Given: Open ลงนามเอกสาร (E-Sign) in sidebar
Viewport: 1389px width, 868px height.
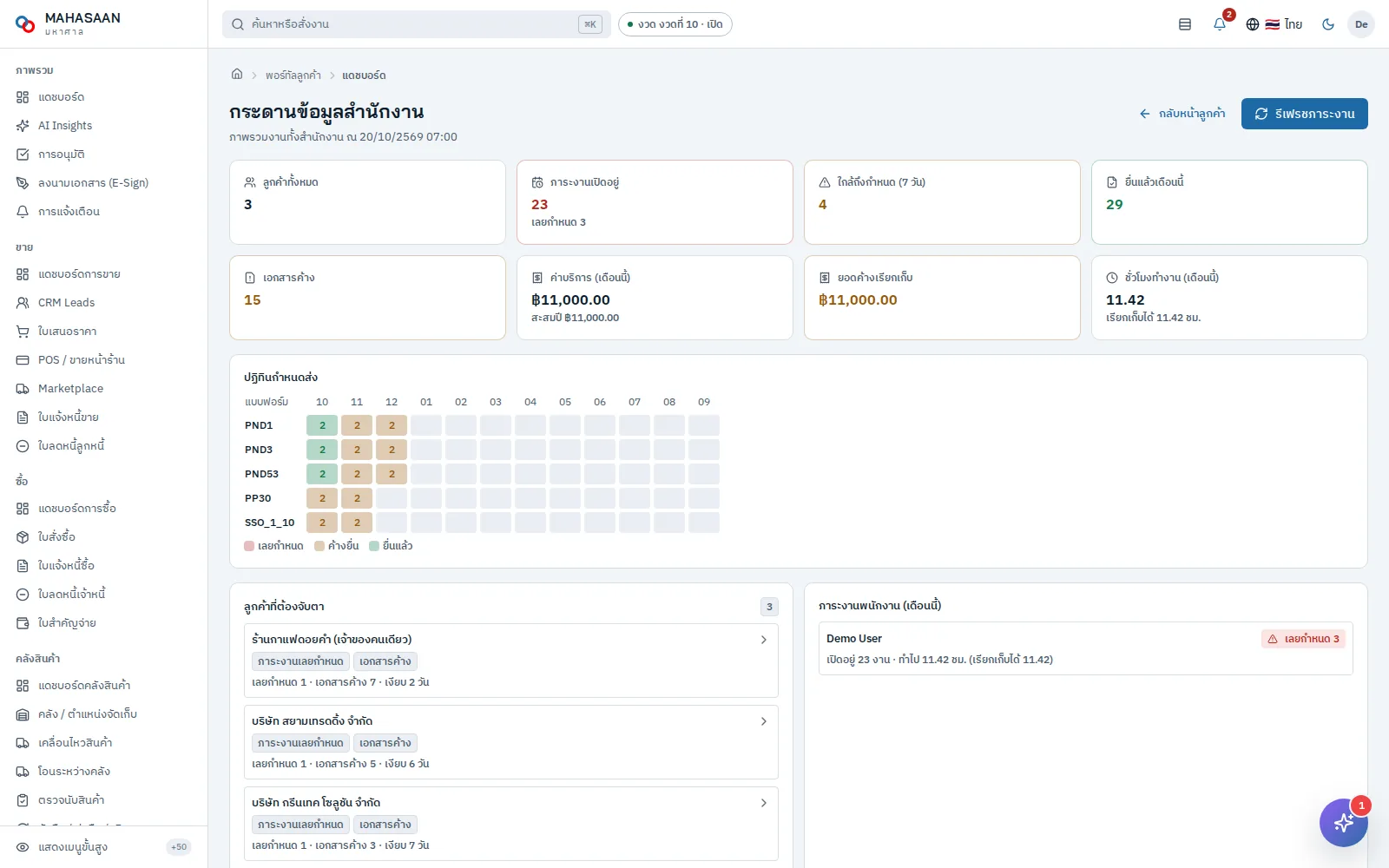Looking at the screenshot, I should pyautogui.click(x=104, y=183).
